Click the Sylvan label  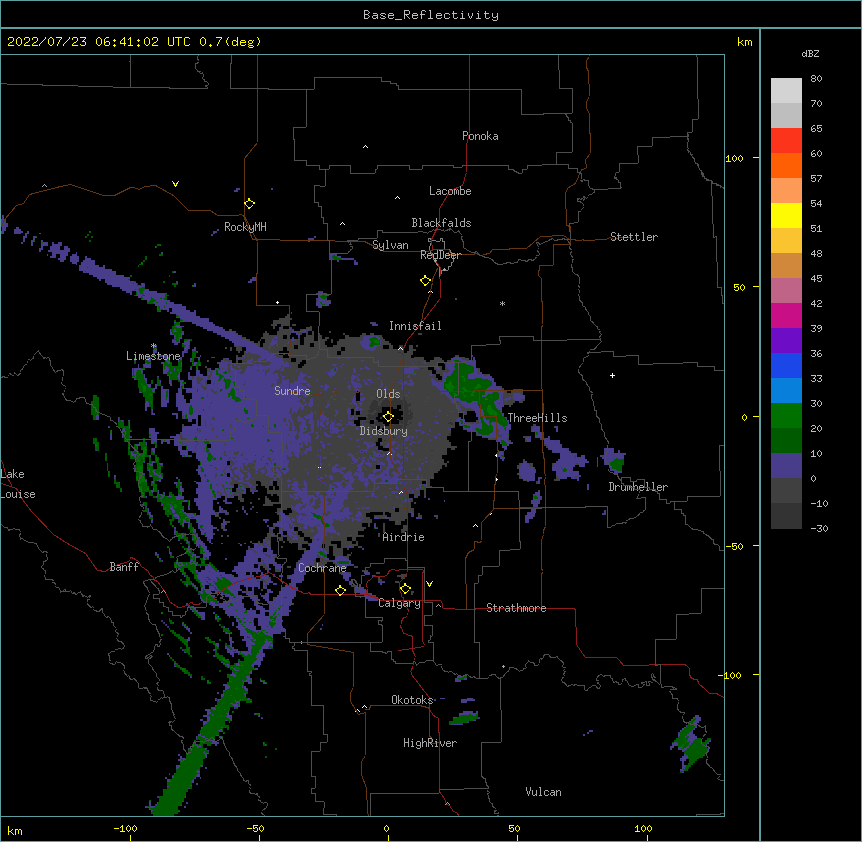[x=390, y=245]
